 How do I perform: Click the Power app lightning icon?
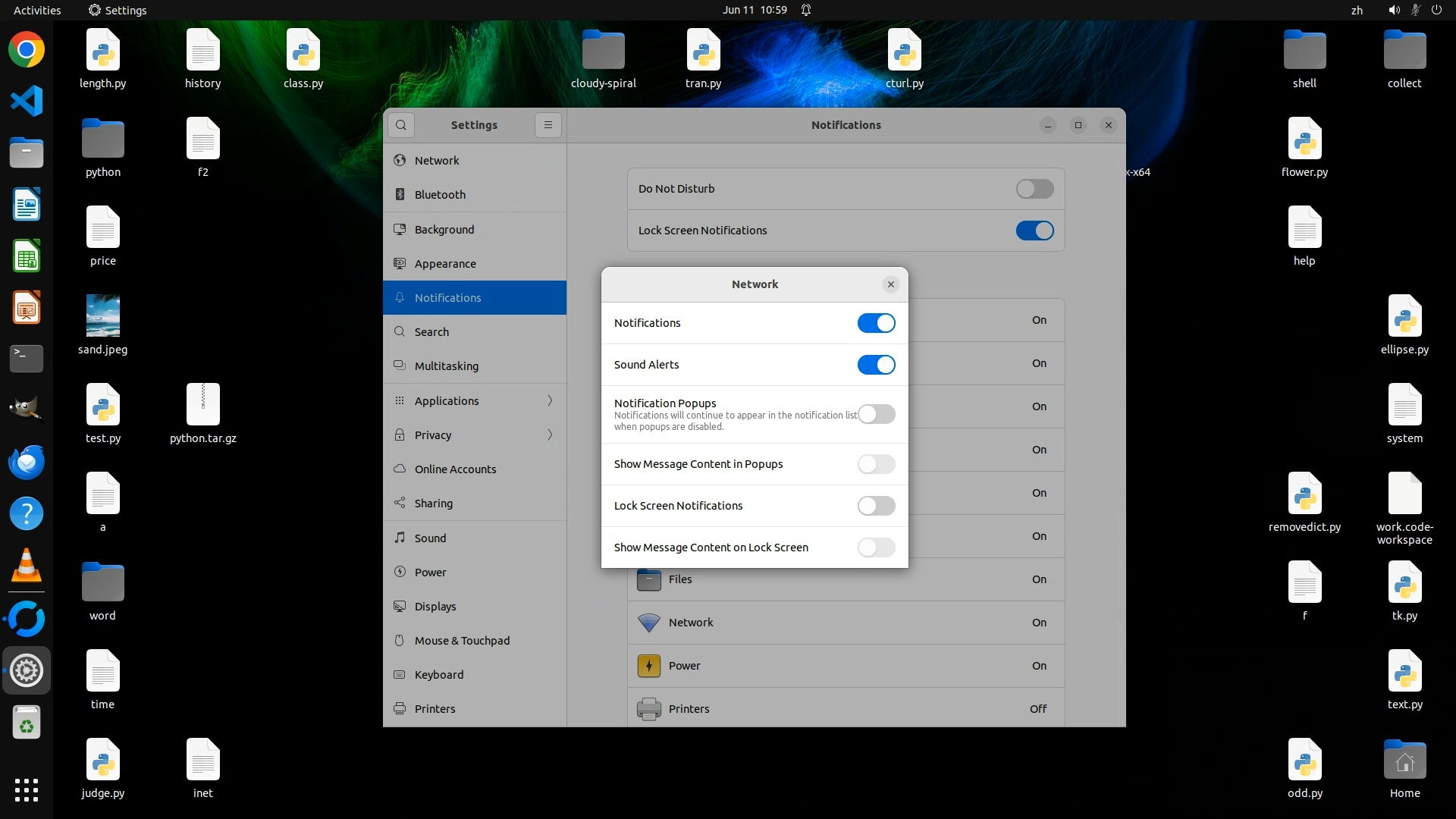[648, 666]
